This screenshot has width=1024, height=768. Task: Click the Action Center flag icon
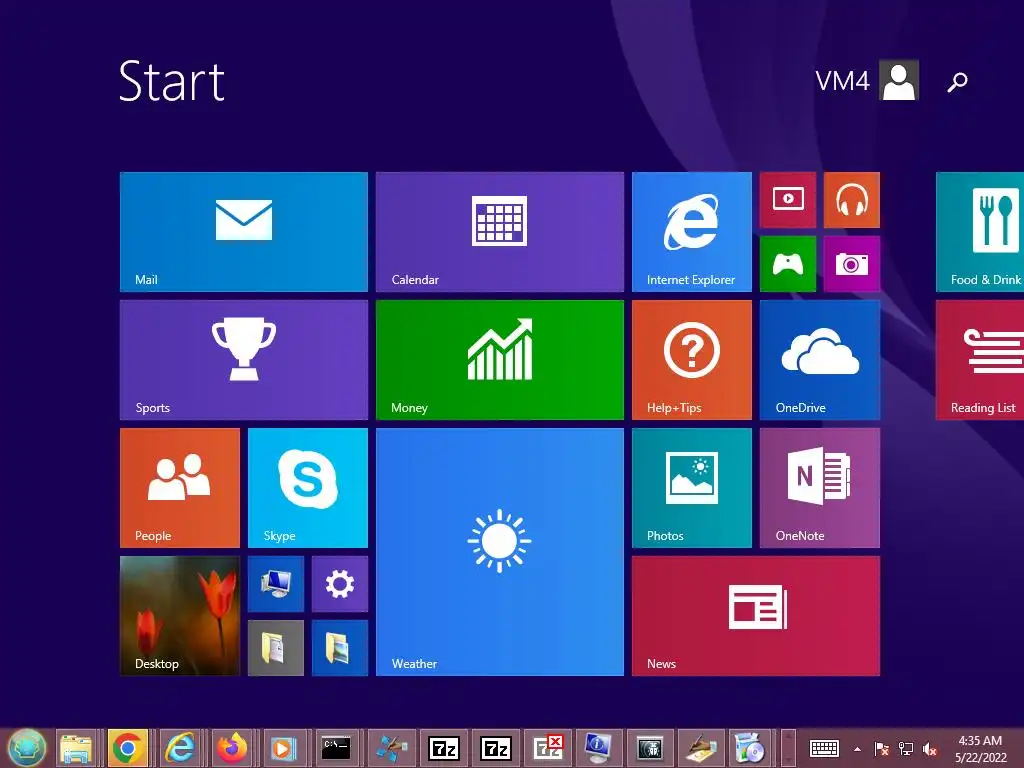pos(881,749)
